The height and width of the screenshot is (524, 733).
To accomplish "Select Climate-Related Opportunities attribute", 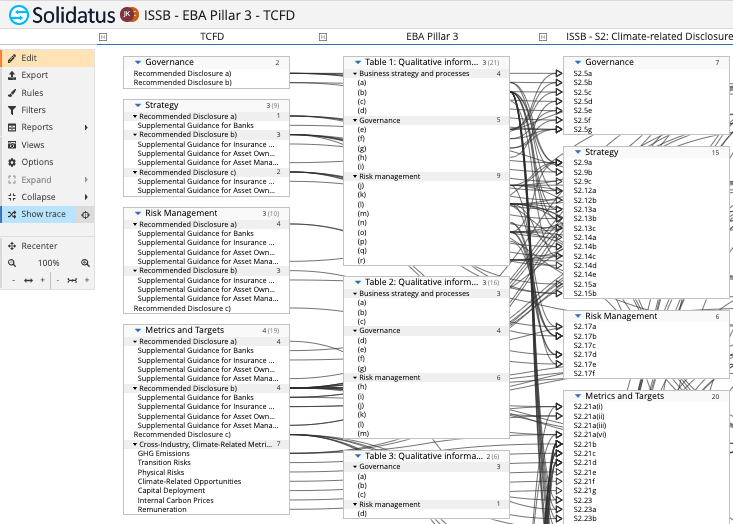I will click(189, 481).
